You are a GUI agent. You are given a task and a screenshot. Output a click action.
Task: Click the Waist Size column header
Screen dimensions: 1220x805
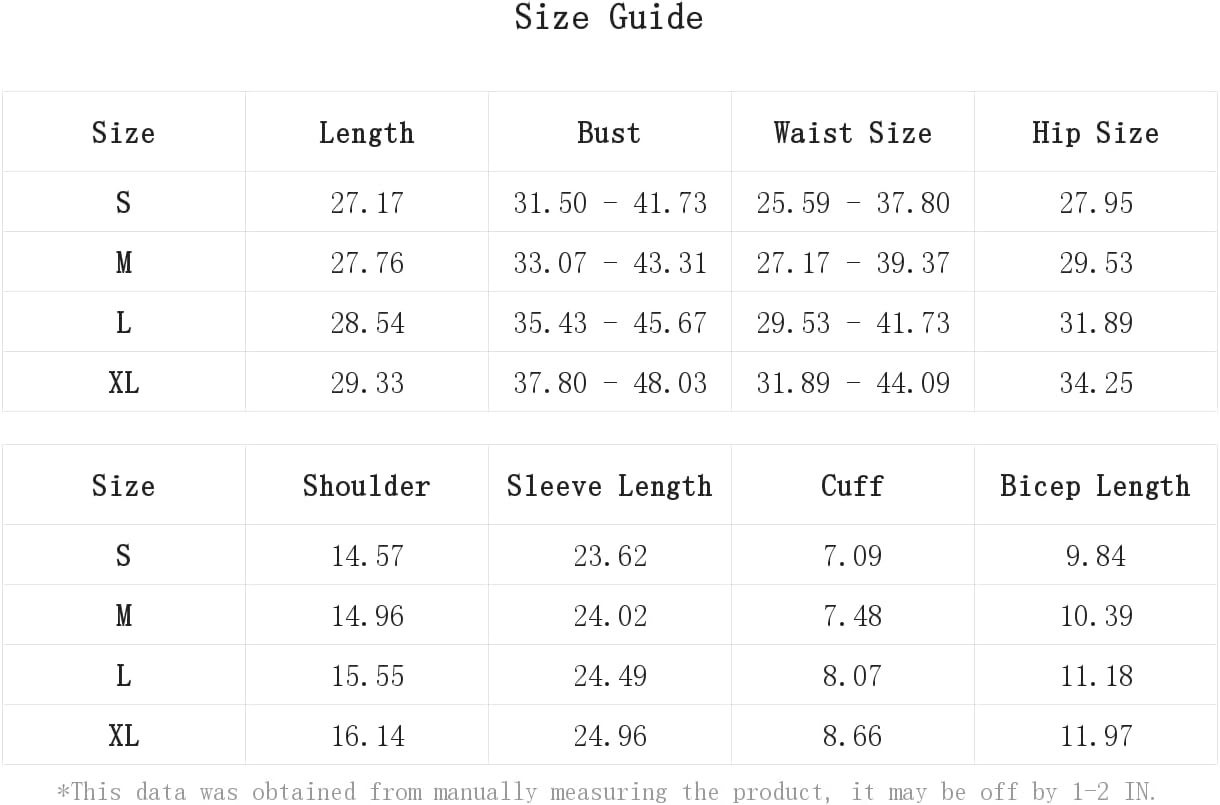pos(852,133)
